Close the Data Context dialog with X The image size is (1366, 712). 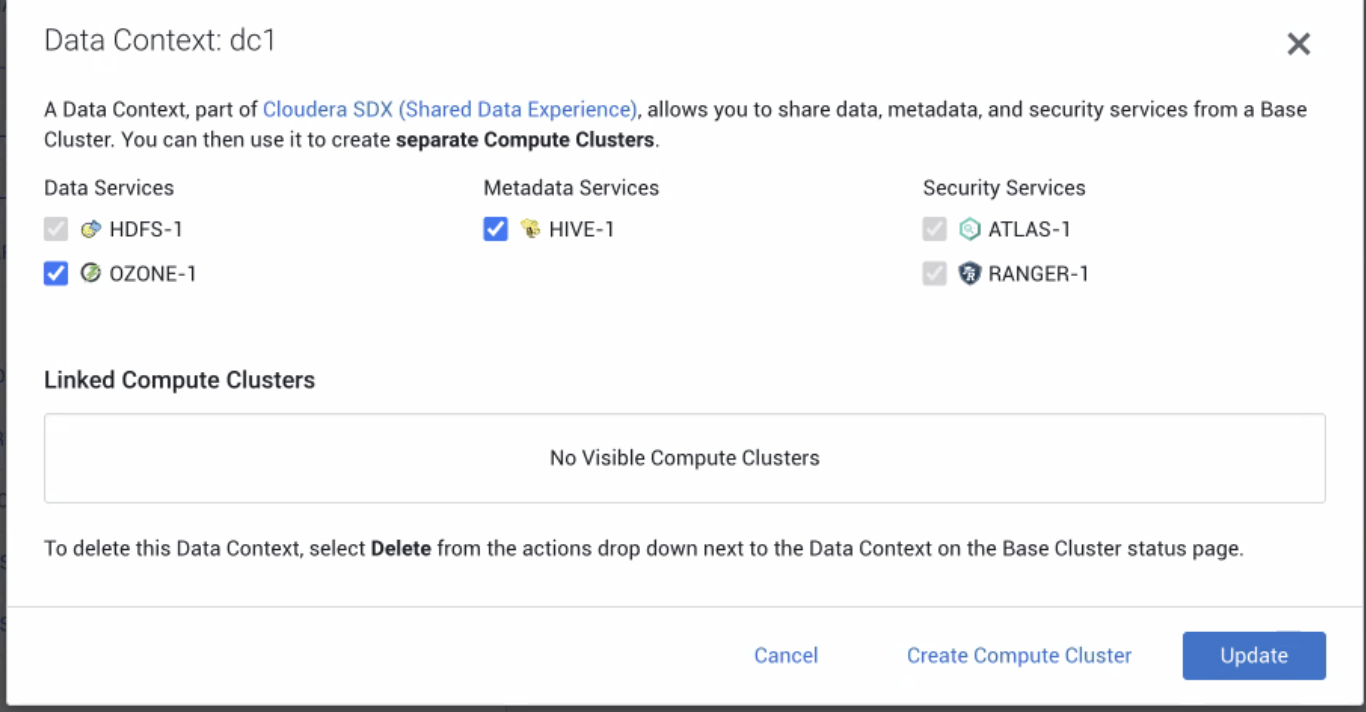coord(1298,44)
